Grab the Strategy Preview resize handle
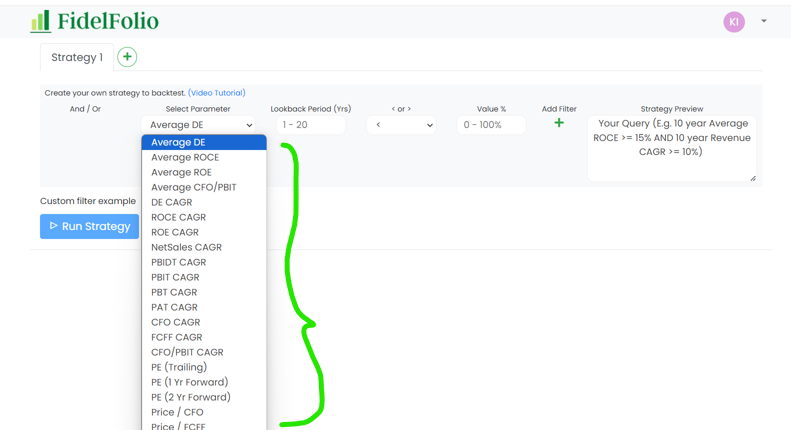791x430 pixels. pos(753,178)
